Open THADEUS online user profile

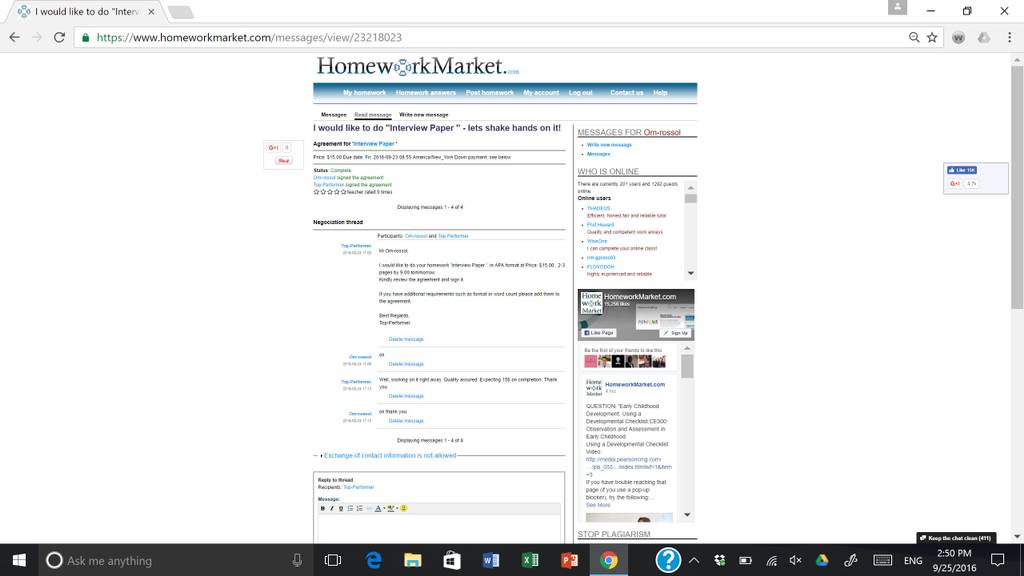[598, 208]
